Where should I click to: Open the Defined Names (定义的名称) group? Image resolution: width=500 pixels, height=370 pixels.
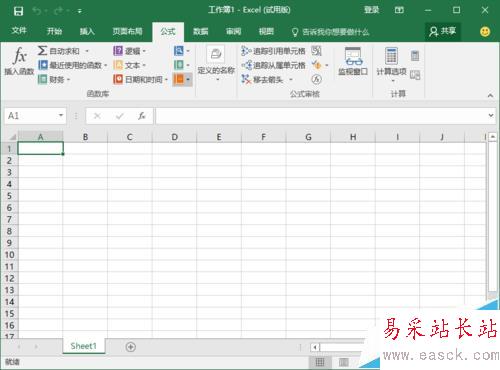click(x=216, y=64)
